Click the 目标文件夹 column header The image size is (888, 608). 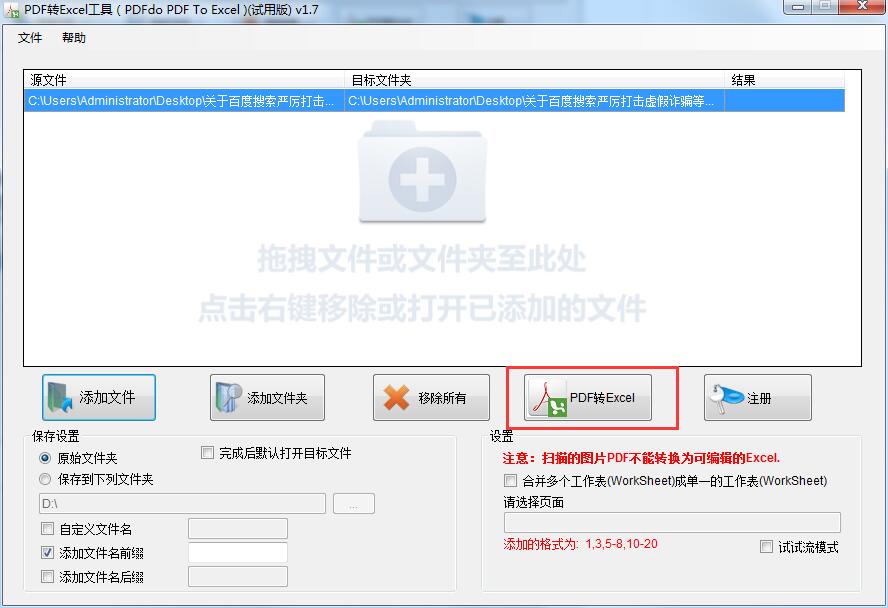click(535, 80)
